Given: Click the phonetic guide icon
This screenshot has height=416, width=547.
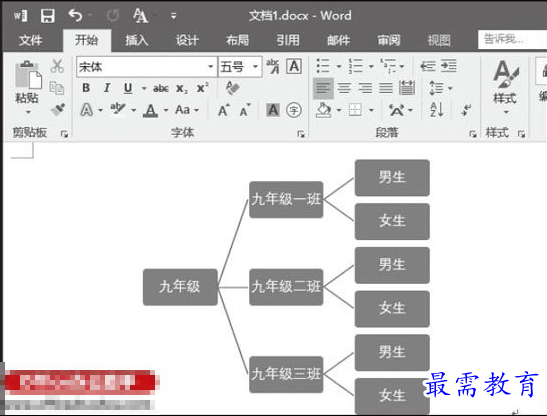Looking at the screenshot, I should click(x=273, y=66).
